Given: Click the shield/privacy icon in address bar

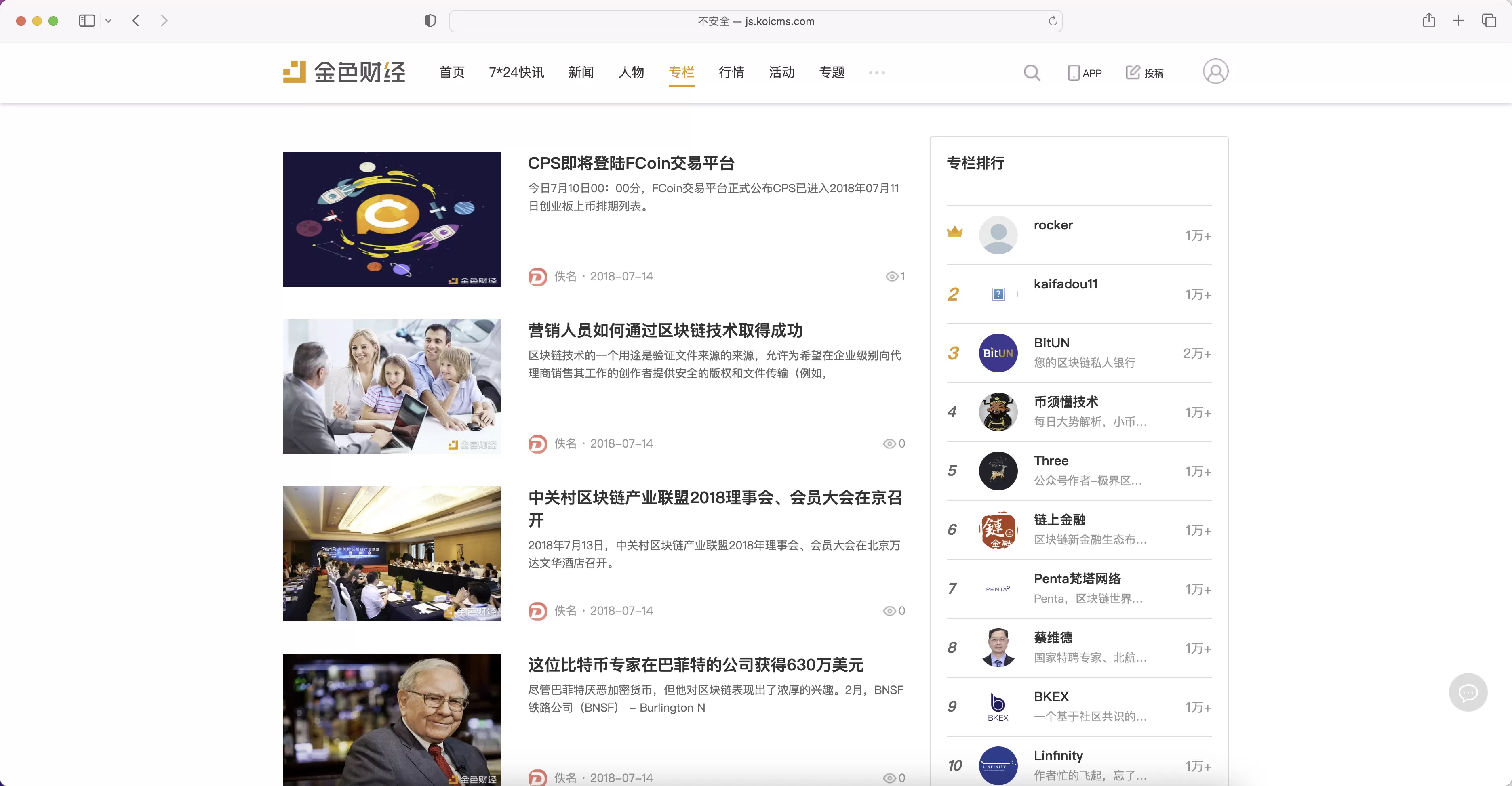Looking at the screenshot, I should coord(430,20).
